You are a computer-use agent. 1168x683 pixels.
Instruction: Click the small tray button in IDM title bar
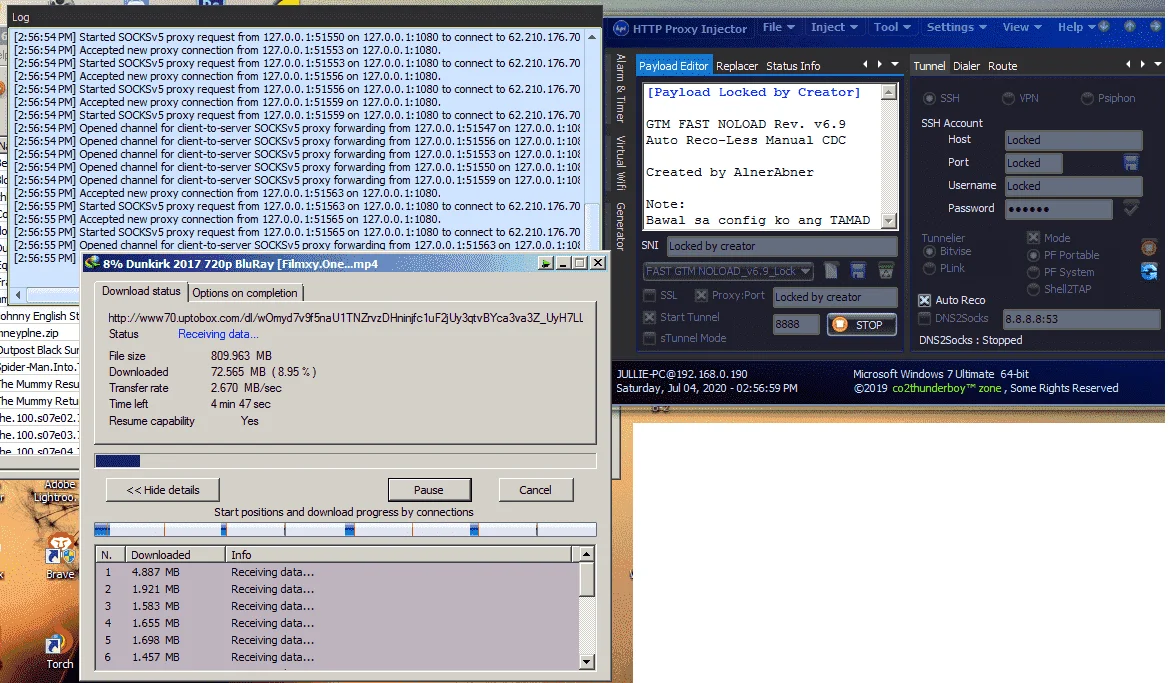546,263
